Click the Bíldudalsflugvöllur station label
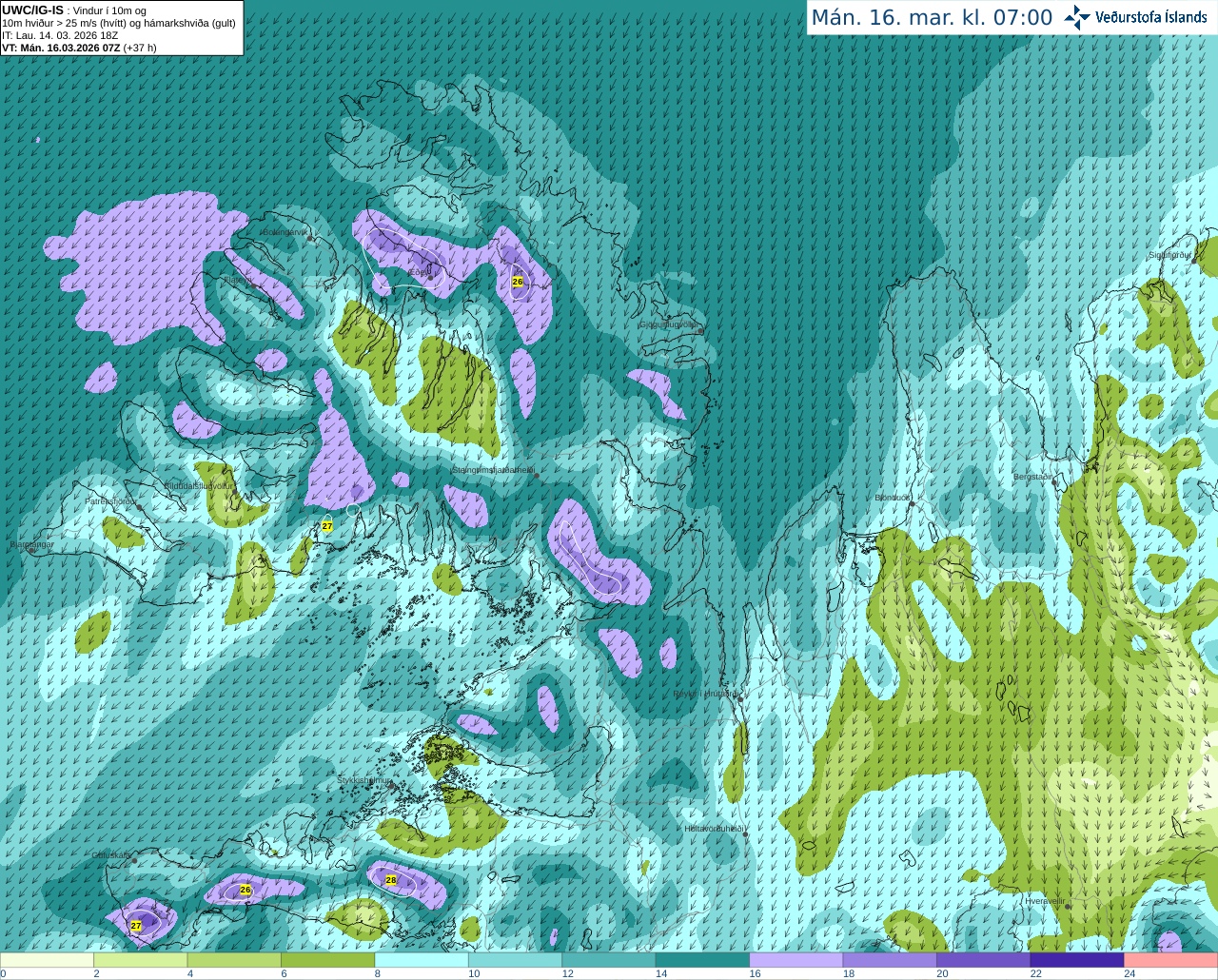1218x980 pixels. click(199, 485)
